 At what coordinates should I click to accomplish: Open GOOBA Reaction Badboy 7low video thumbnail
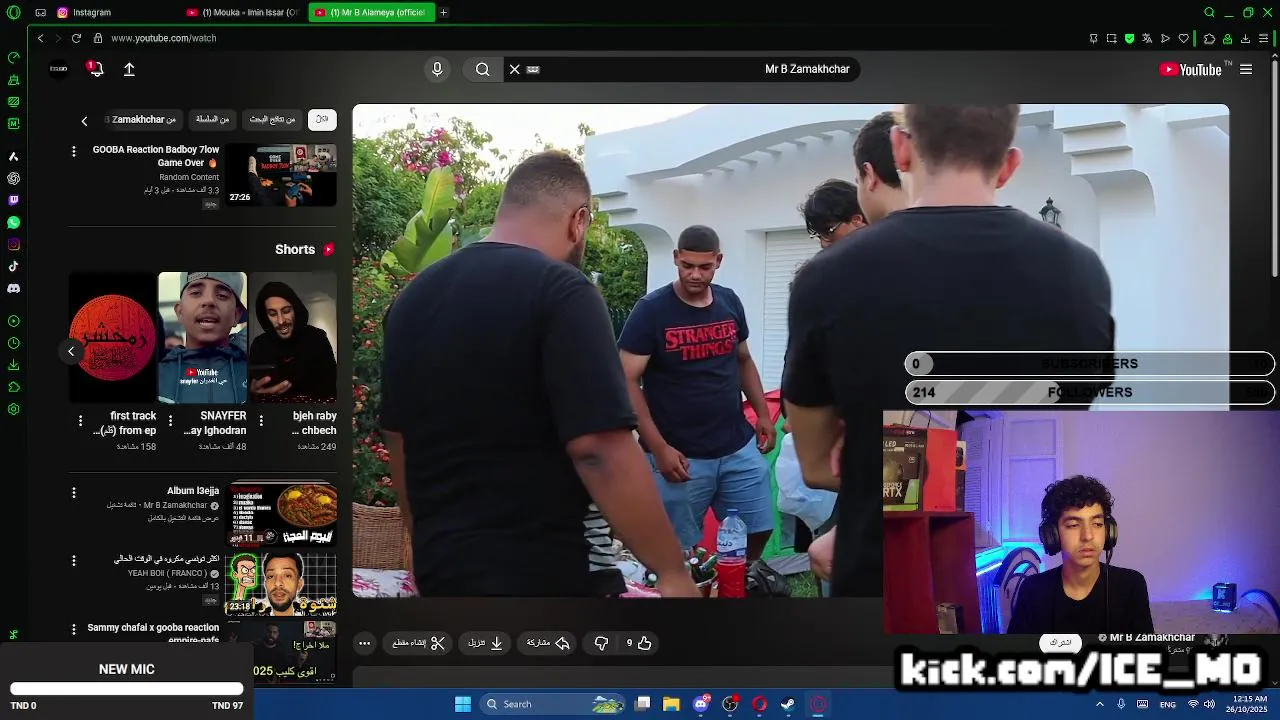281,175
